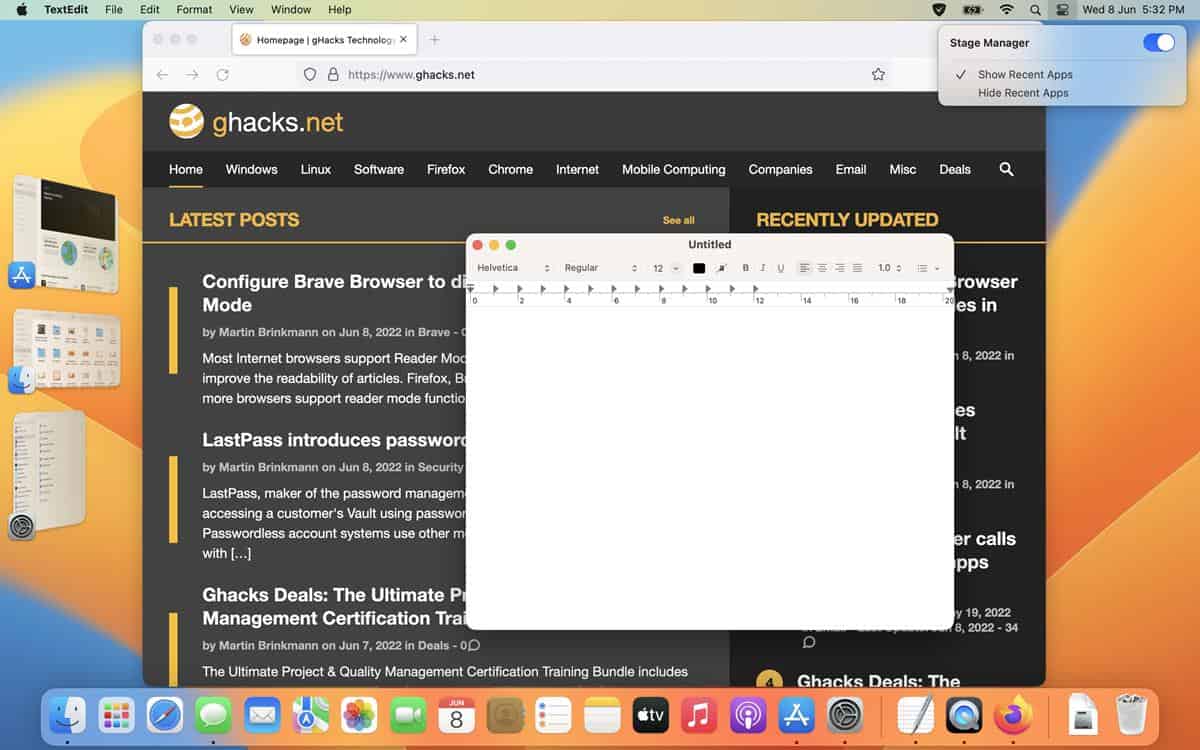The height and width of the screenshot is (750, 1200).
Task: Open the black text color swatch
Action: (699, 268)
